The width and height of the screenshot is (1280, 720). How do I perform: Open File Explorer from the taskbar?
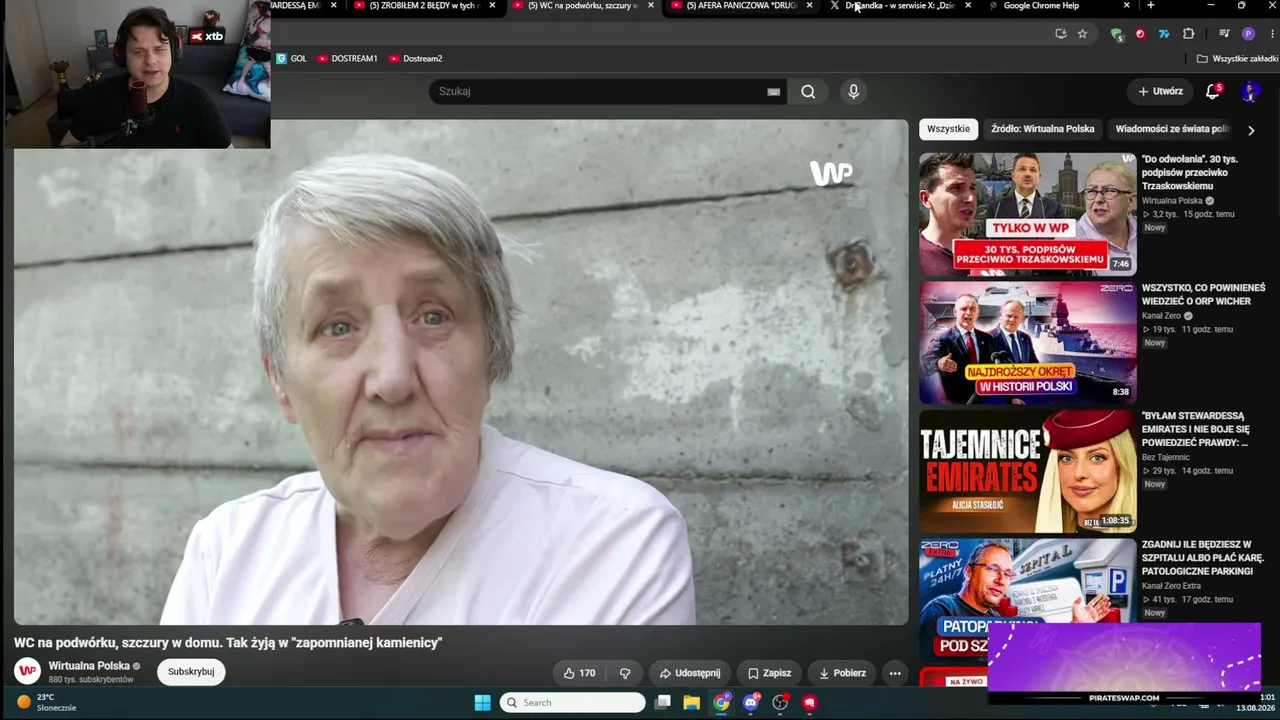pyautogui.click(x=691, y=703)
